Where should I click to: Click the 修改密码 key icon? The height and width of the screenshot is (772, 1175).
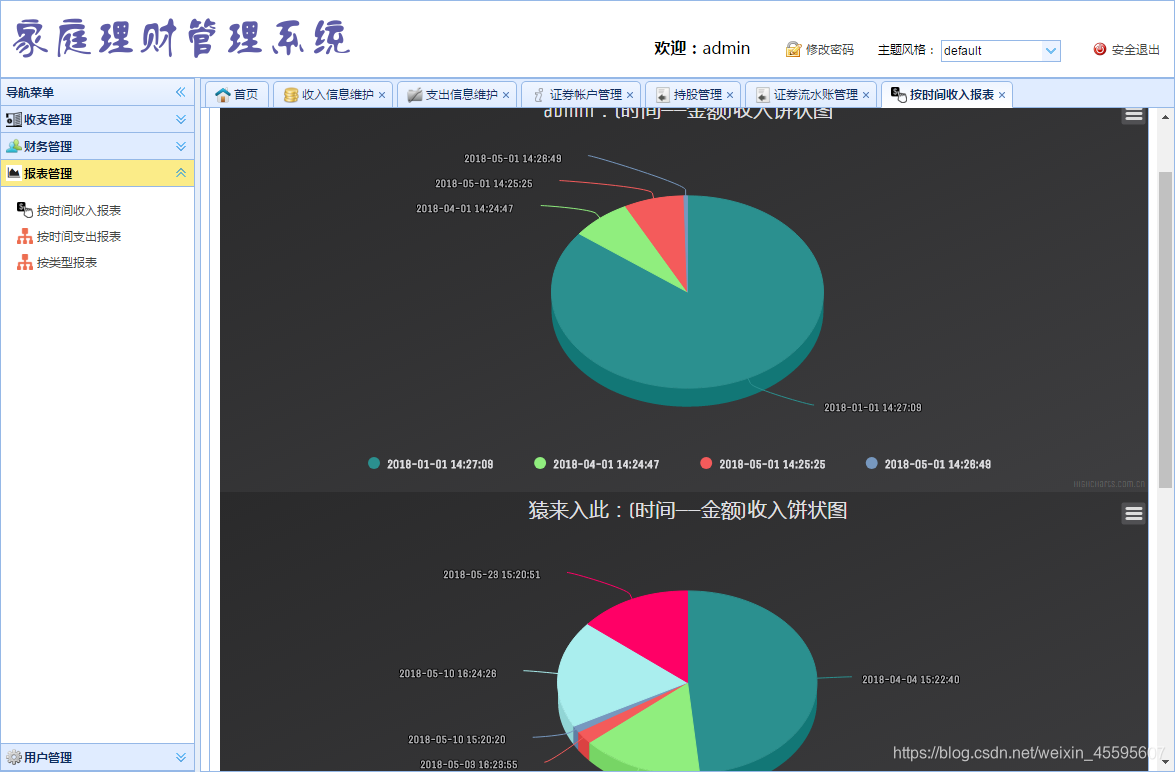click(x=792, y=48)
